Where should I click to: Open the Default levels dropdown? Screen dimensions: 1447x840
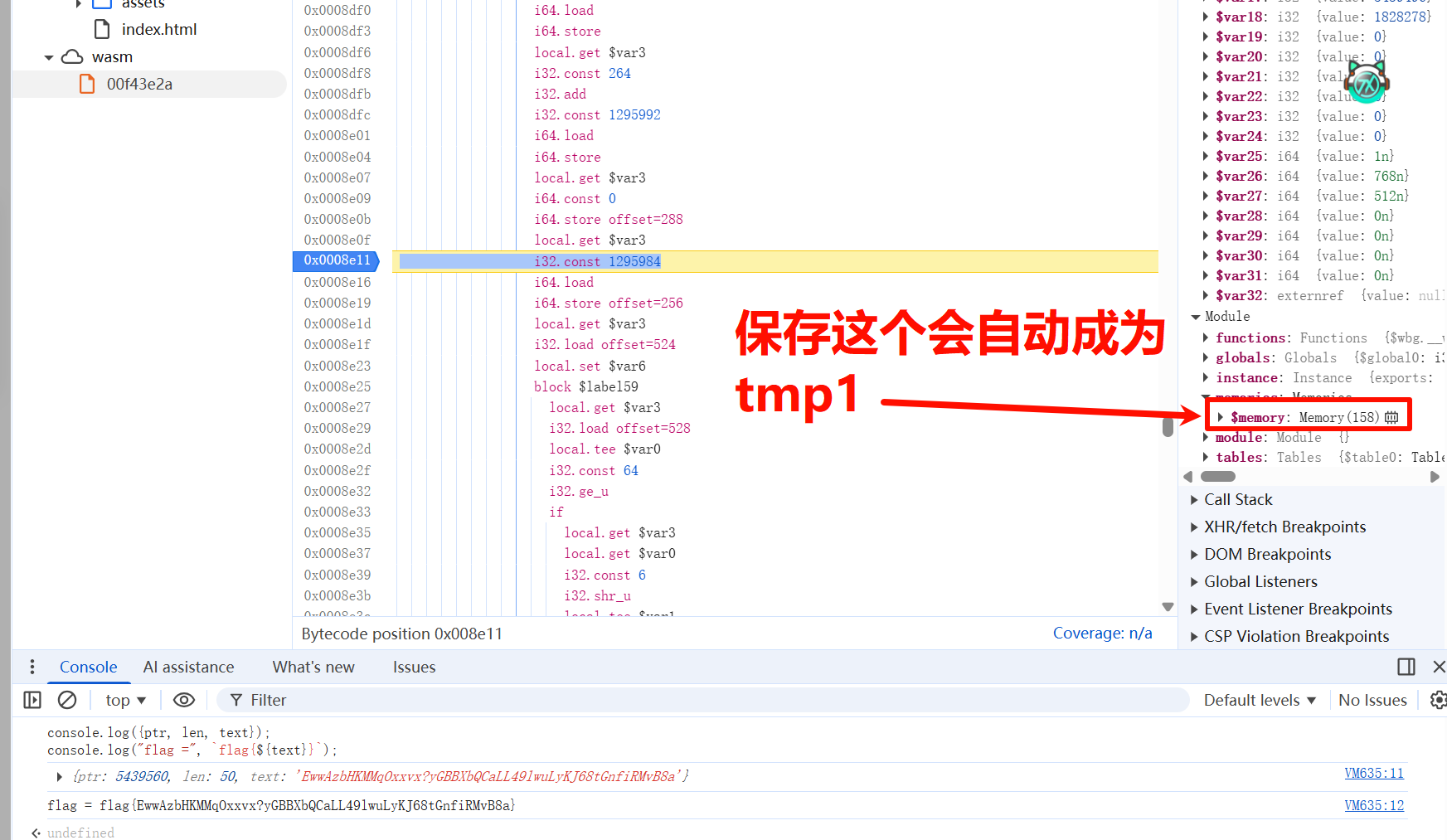[1260, 700]
